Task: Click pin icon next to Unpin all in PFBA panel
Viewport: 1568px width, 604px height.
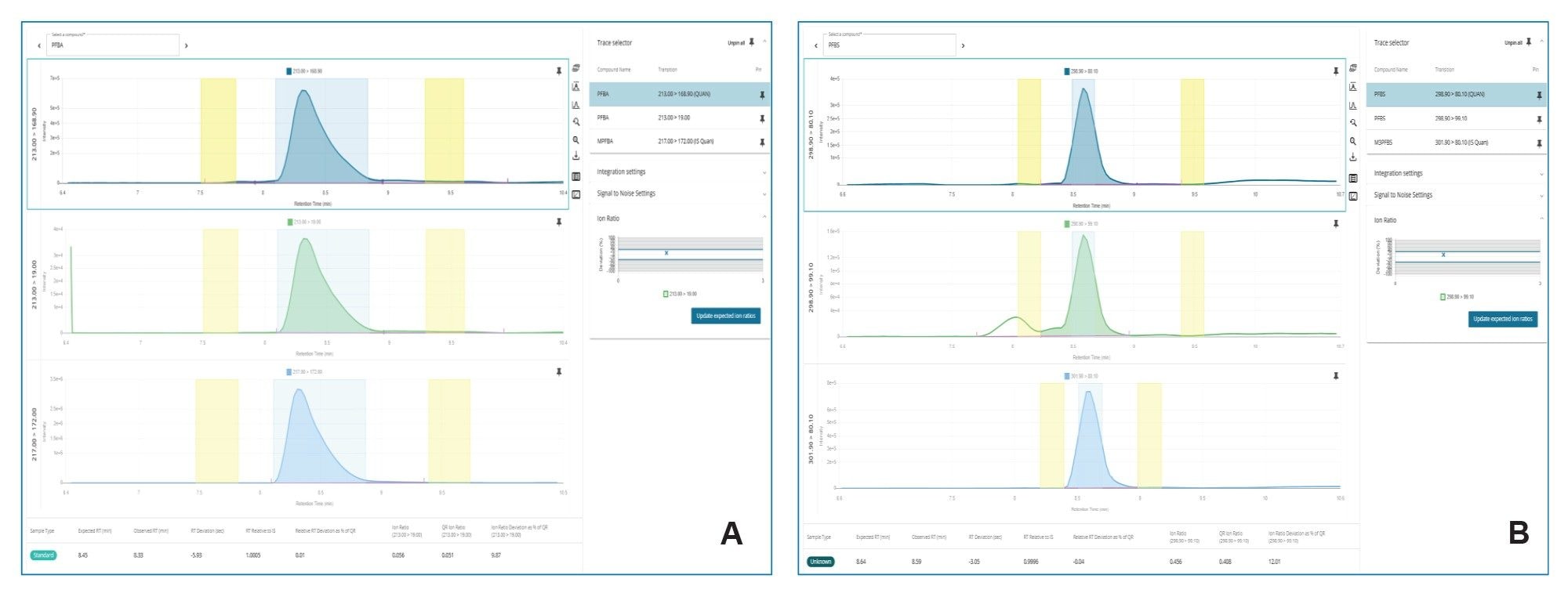Action: [752, 42]
